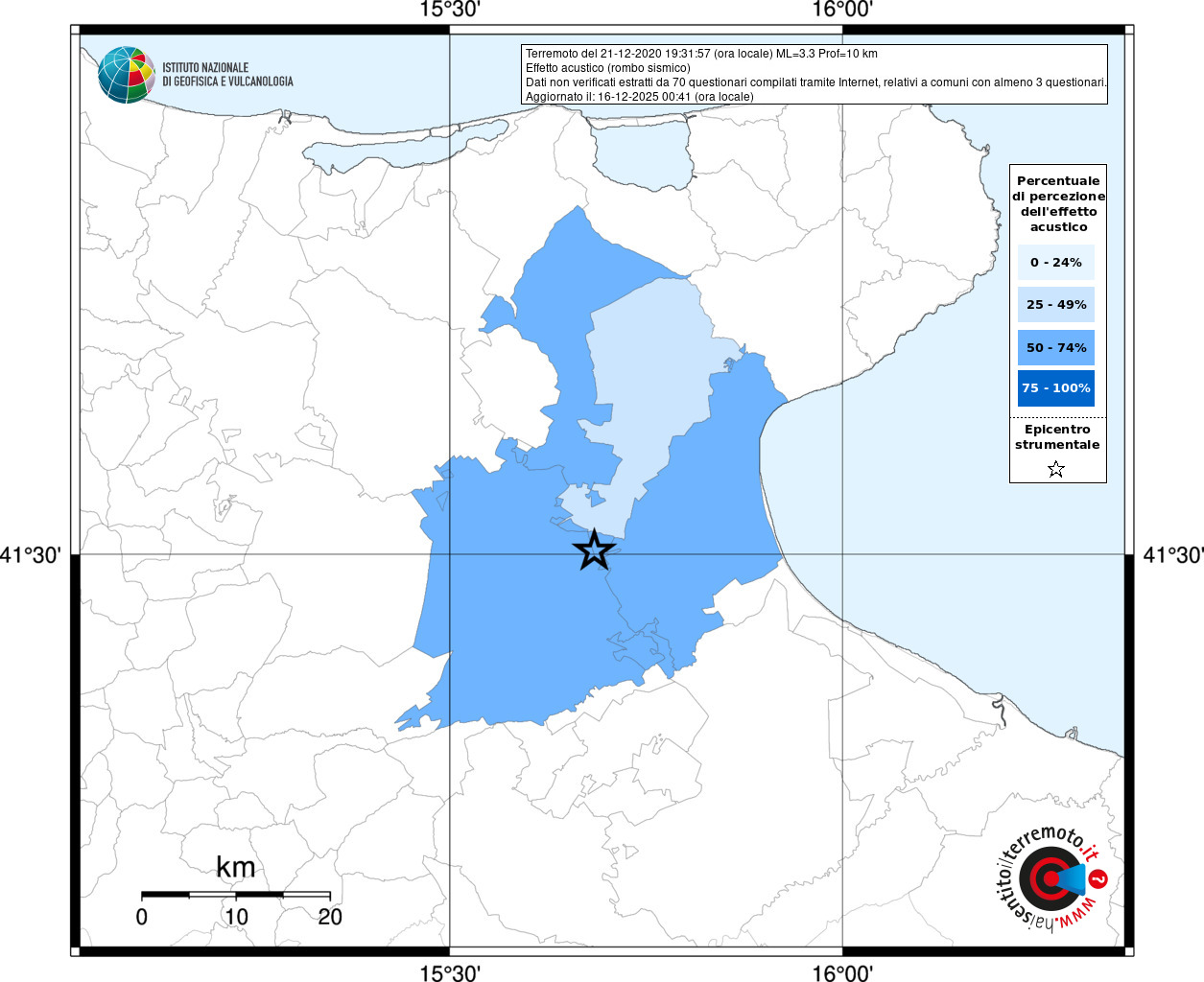1204x982 pixels.
Task: Select the 50 - 74% legend swatch
Action: [x=1055, y=347]
